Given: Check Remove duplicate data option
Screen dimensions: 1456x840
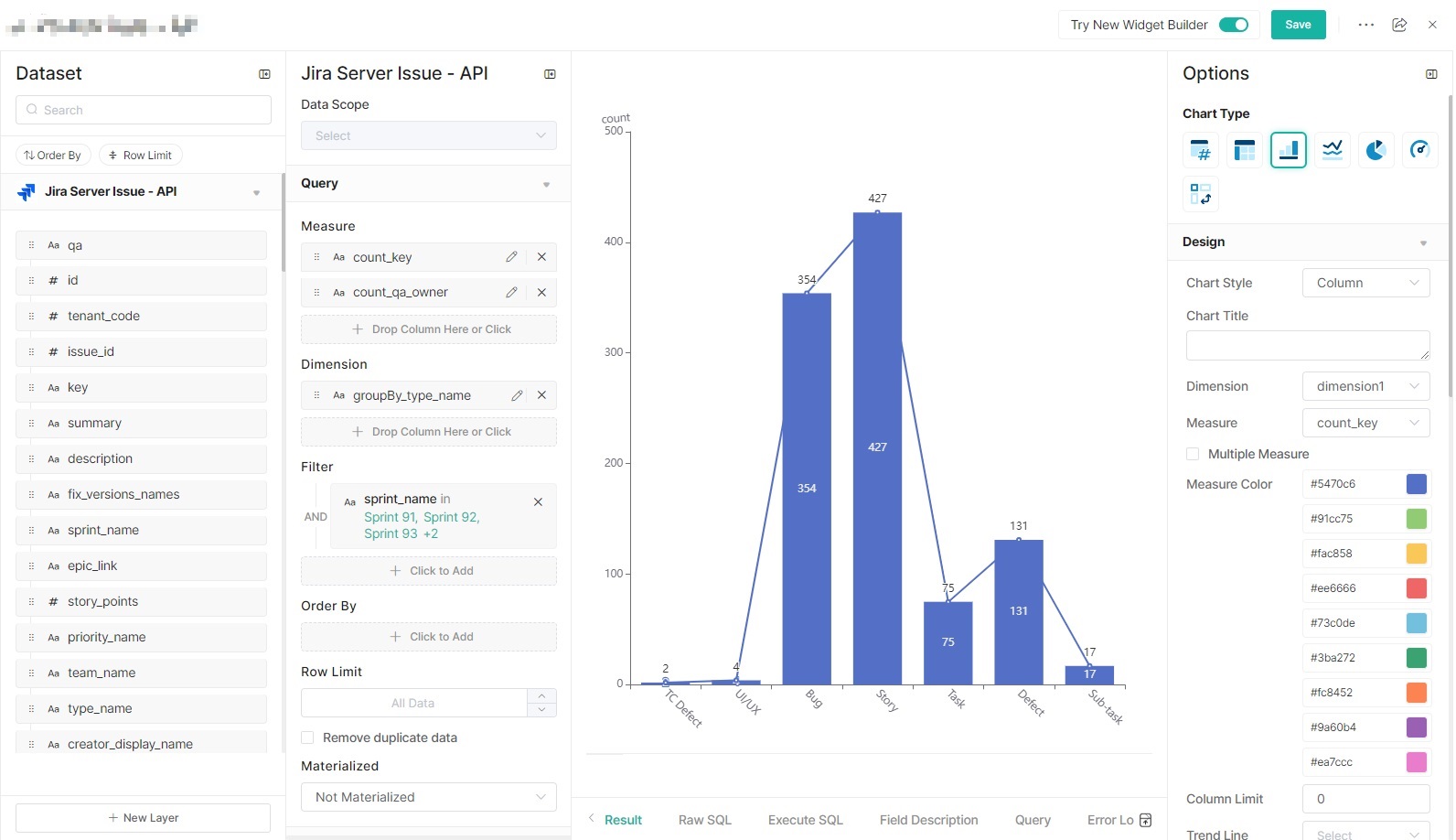Looking at the screenshot, I should coord(307,738).
